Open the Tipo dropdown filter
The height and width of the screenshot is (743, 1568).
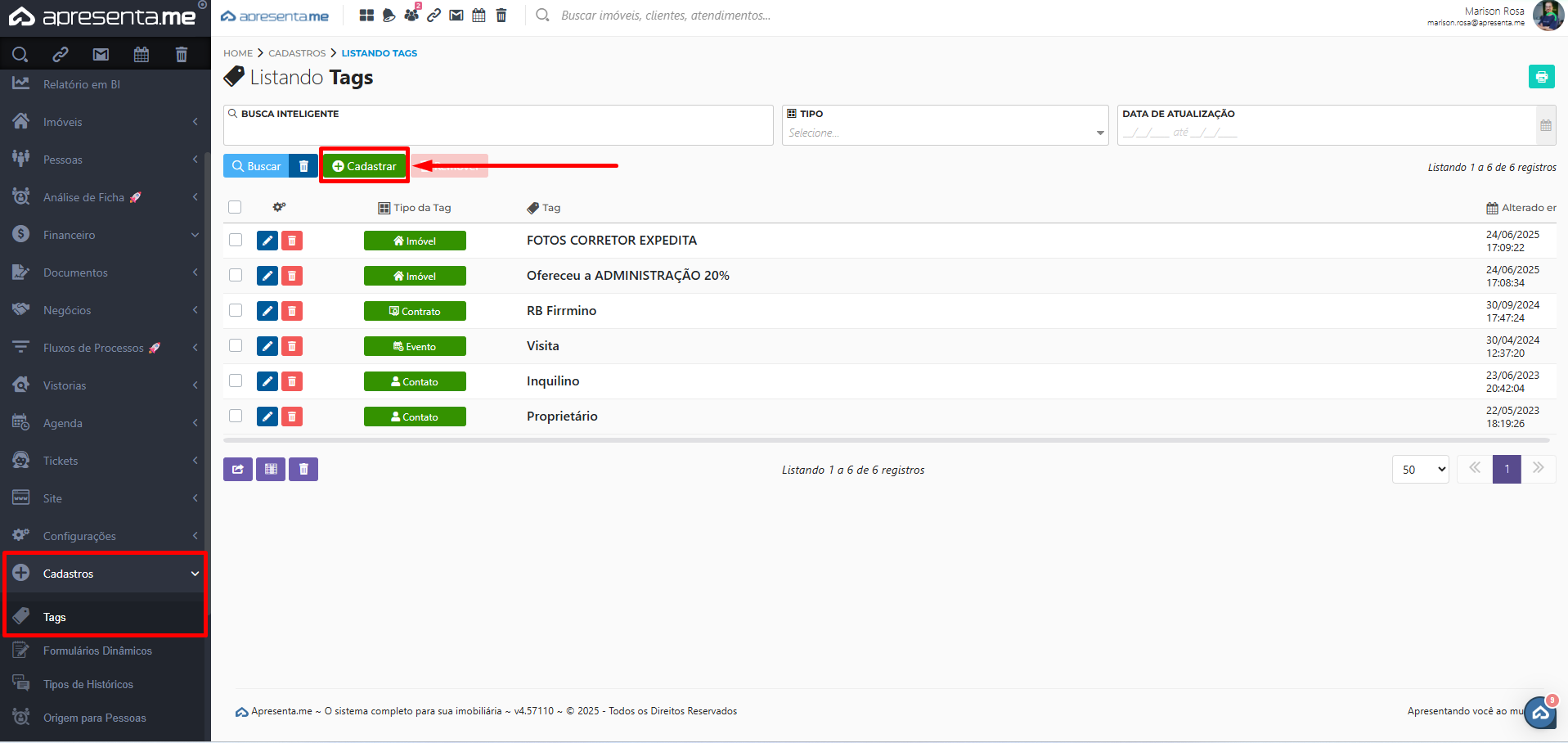(944, 133)
